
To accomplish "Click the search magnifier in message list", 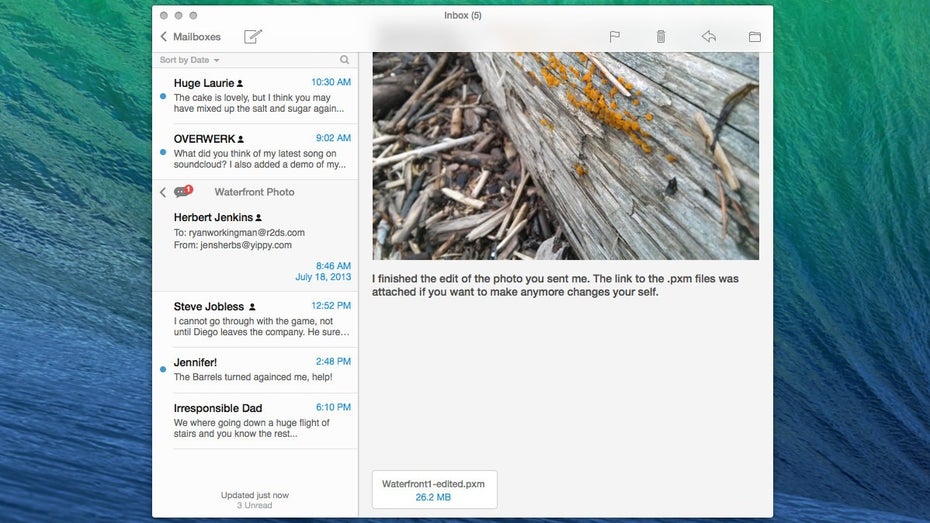I will click(x=344, y=60).
